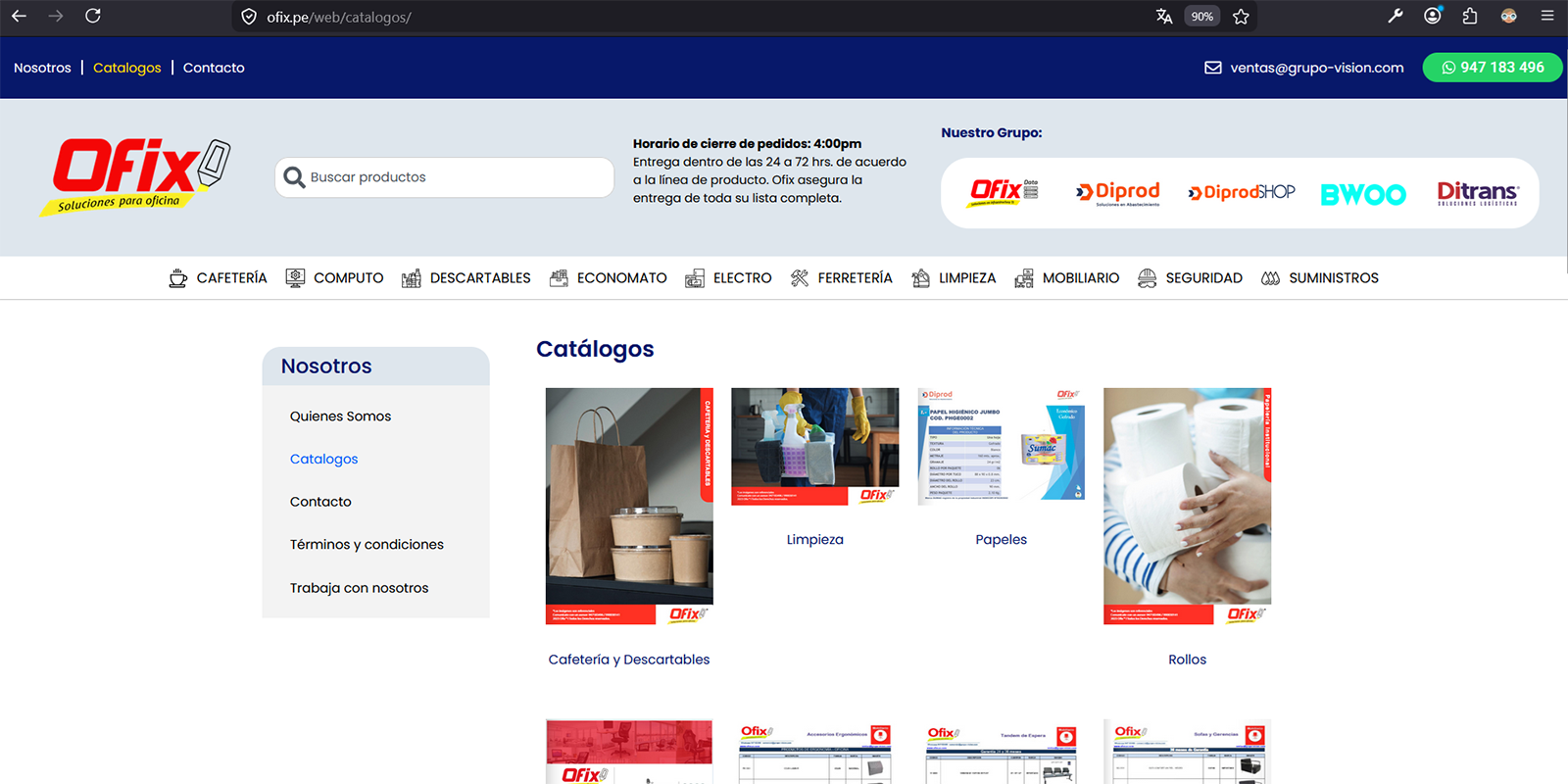Open the CAFETERÍA category
Viewport: 1568px width, 784px height.
point(231,278)
